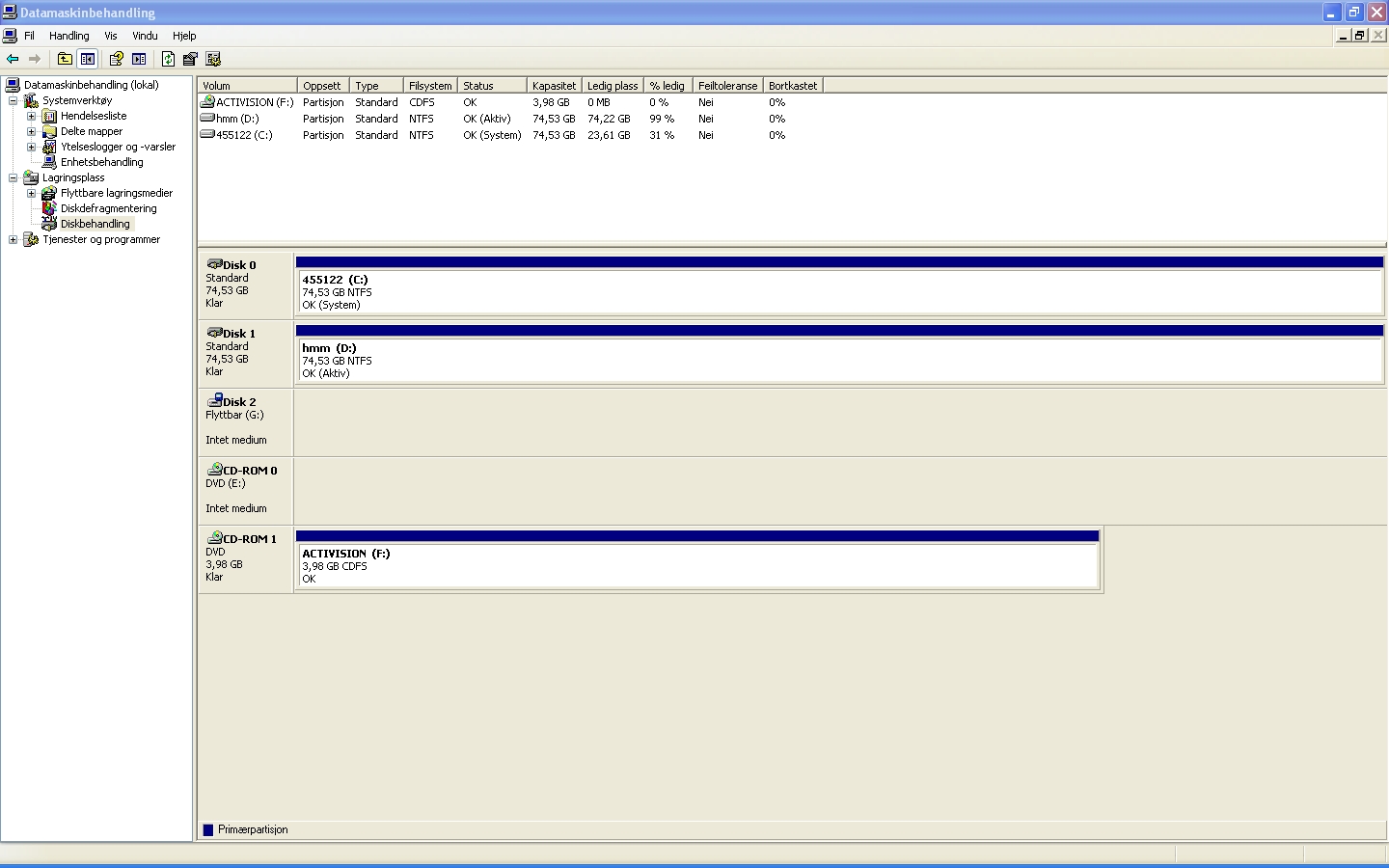
Task: Select Datamaskinbehandling (lokal) root node
Action: tap(91, 85)
